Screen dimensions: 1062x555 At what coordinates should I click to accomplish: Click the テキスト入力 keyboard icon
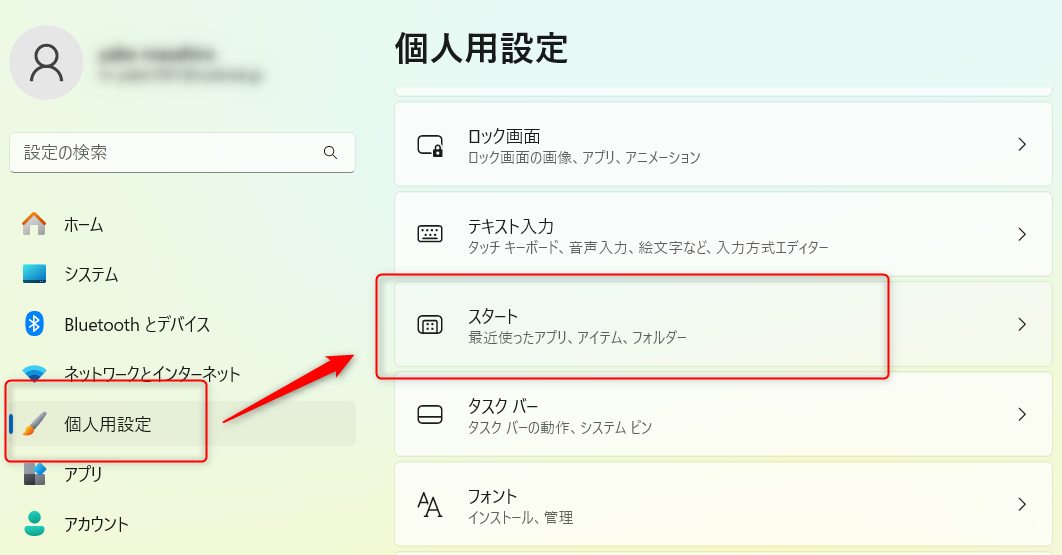tap(430, 234)
